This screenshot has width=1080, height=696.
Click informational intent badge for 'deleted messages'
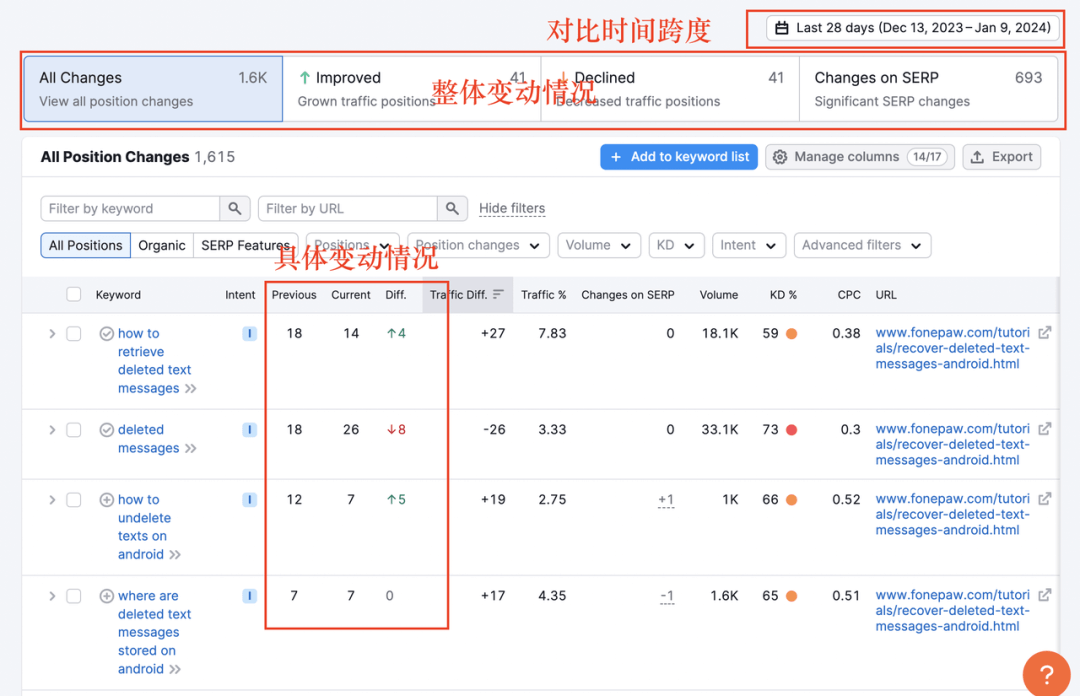tap(249, 430)
